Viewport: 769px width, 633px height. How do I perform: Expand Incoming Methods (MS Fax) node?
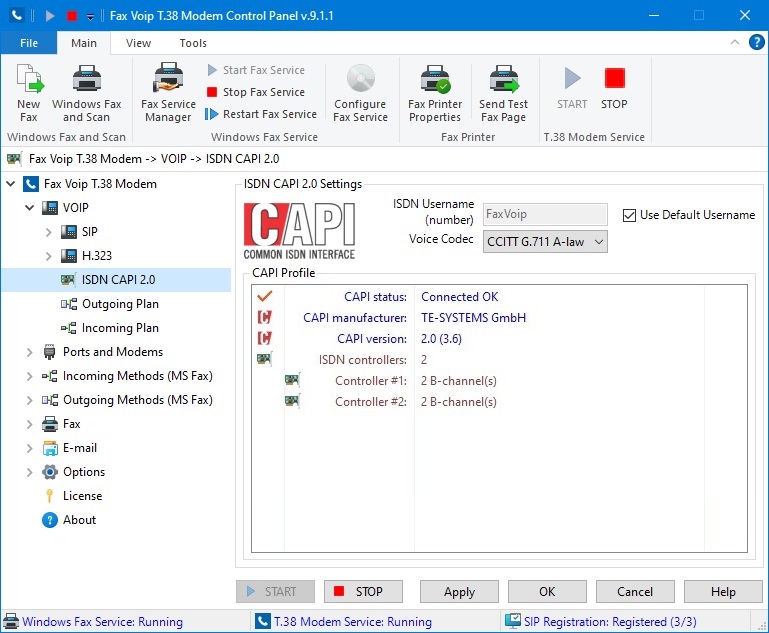[x=30, y=376]
